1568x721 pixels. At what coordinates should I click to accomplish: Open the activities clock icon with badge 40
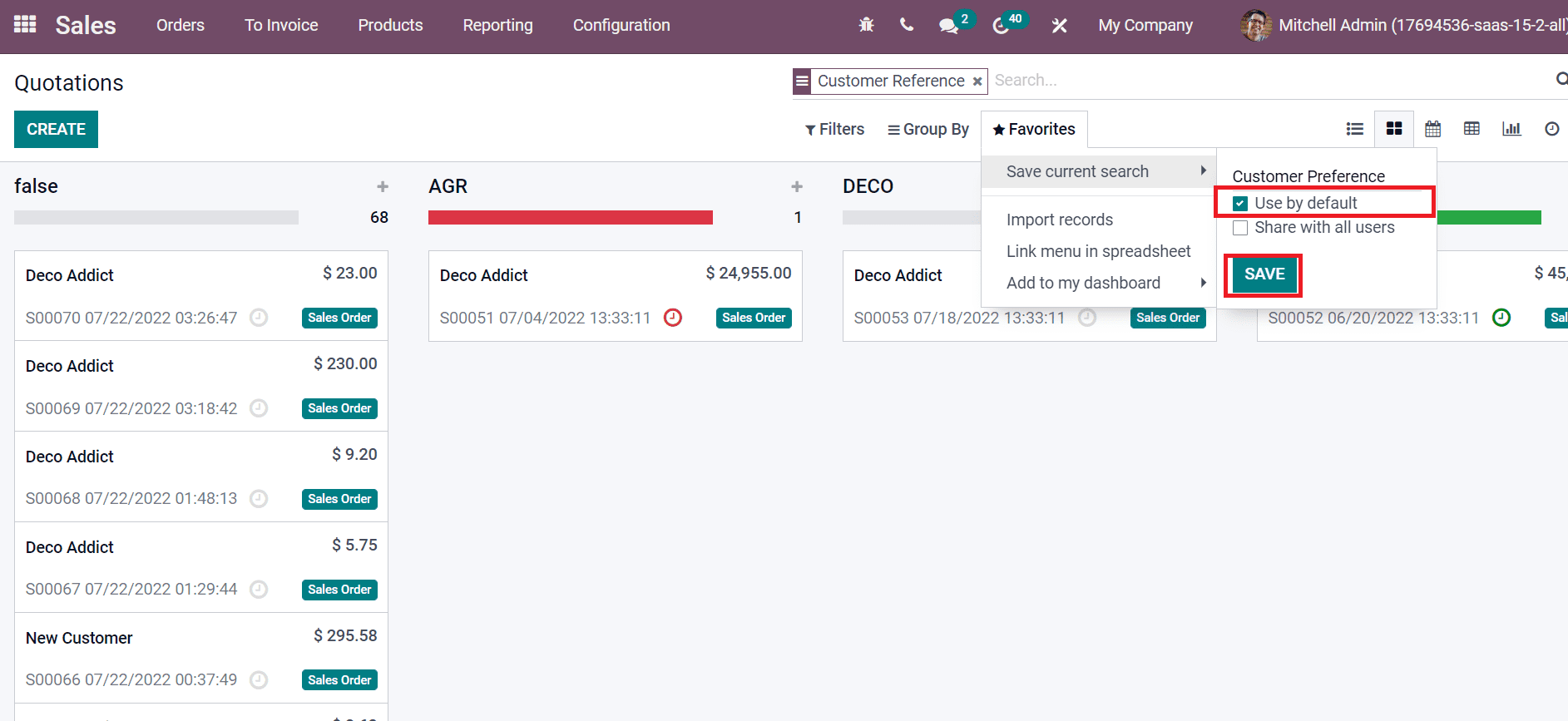click(x=1001, y=26)
